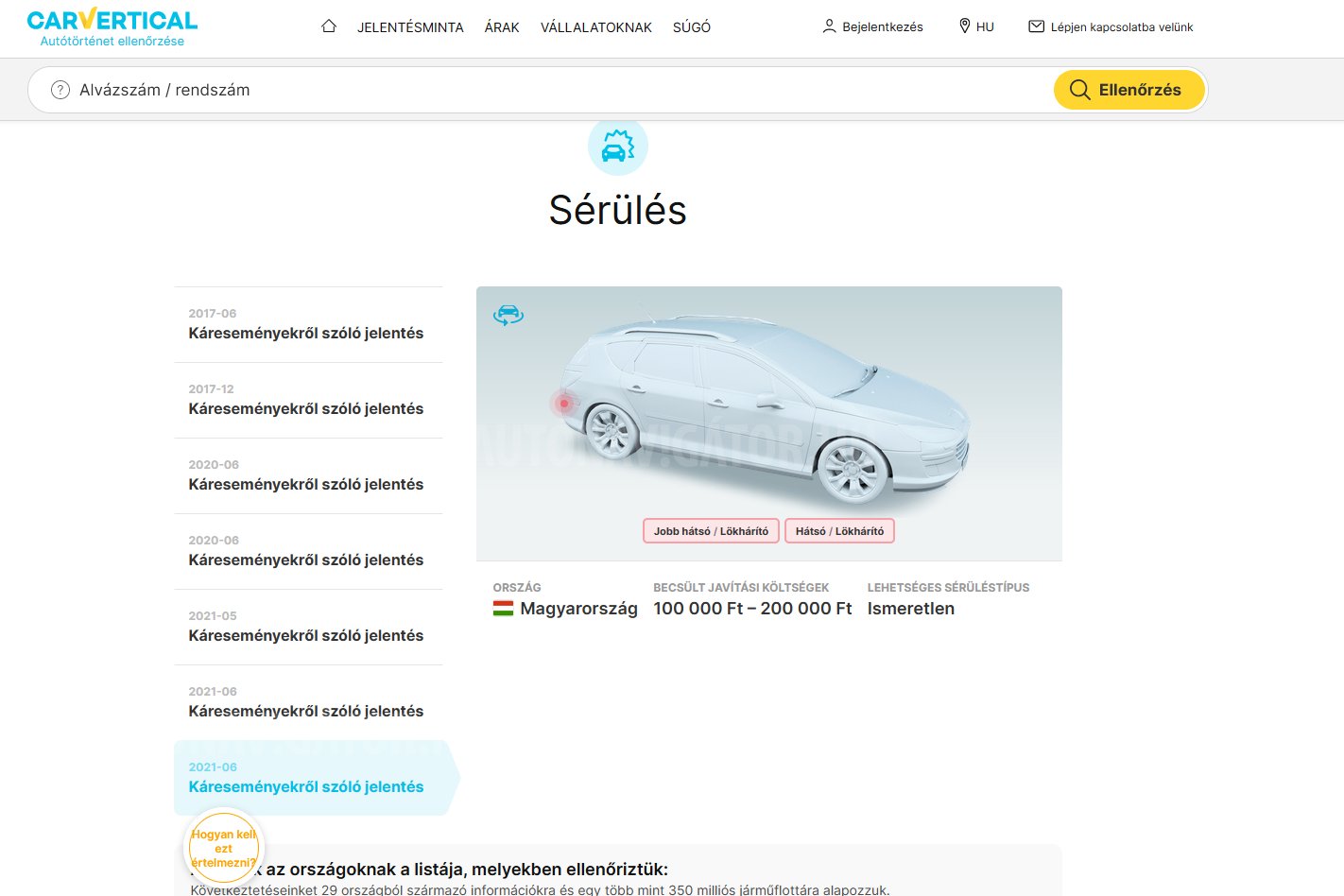Open the Hogyan kell ezt értelmezni bubble

[x=223, y=848]
